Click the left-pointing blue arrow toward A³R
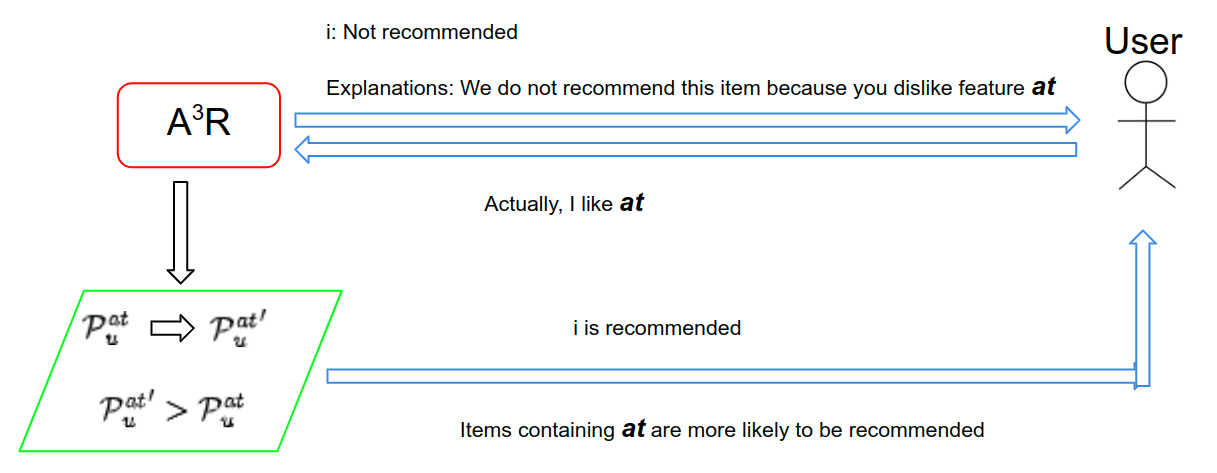This screenshot has width=1217, height=473. (687, 151)
